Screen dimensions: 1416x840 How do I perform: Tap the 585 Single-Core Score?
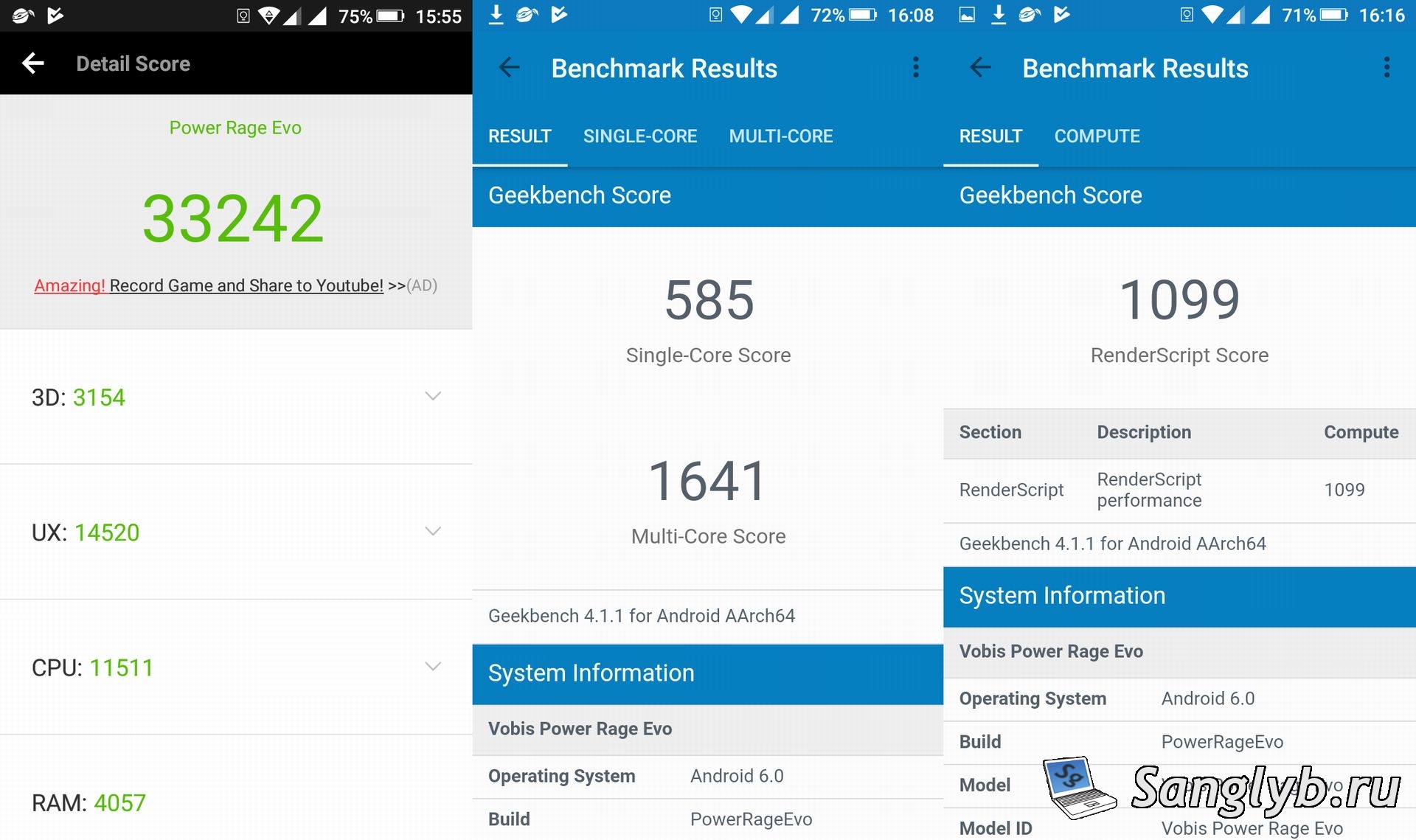709,300
